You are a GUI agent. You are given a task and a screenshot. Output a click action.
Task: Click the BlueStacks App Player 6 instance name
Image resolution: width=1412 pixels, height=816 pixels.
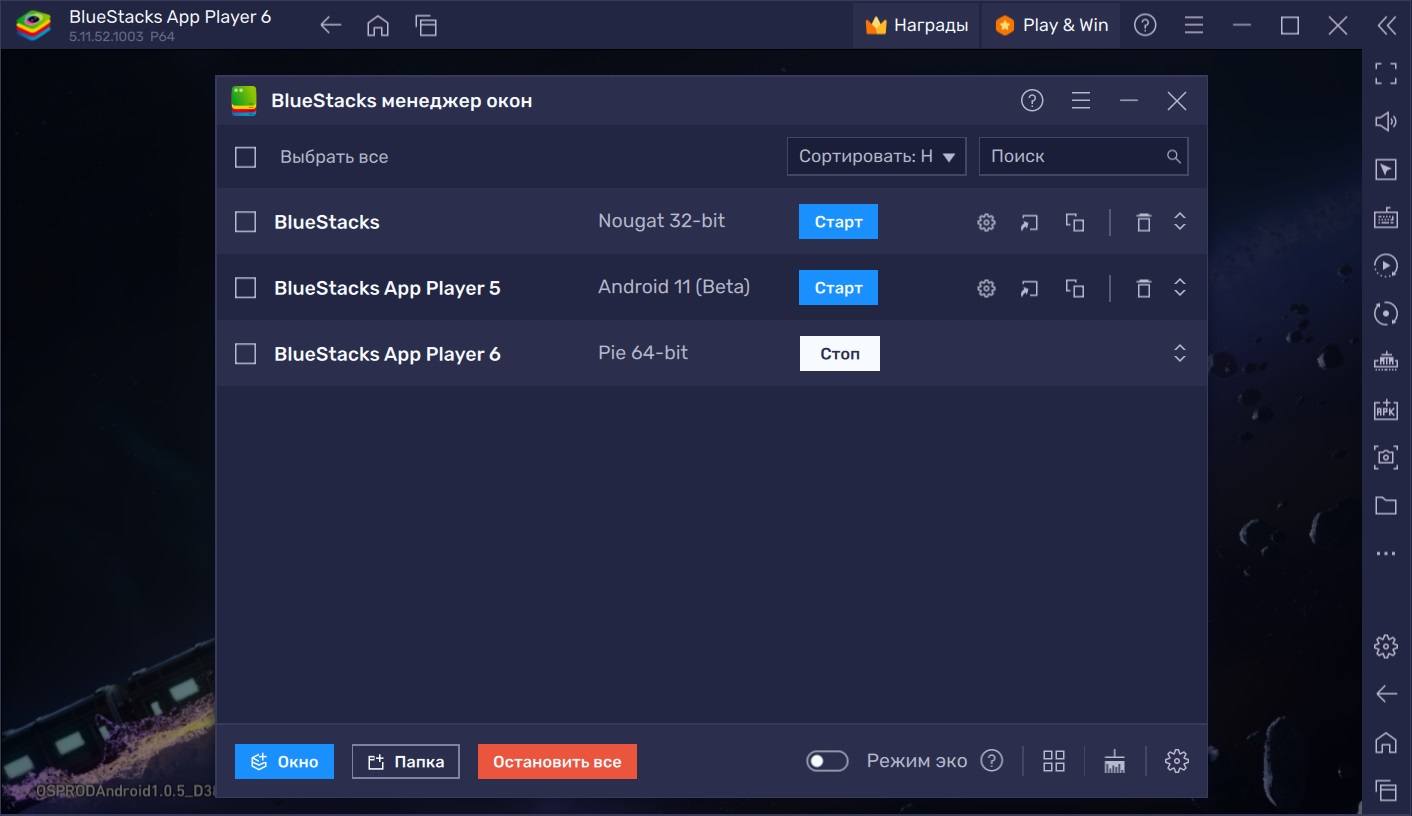coord(387,354)
